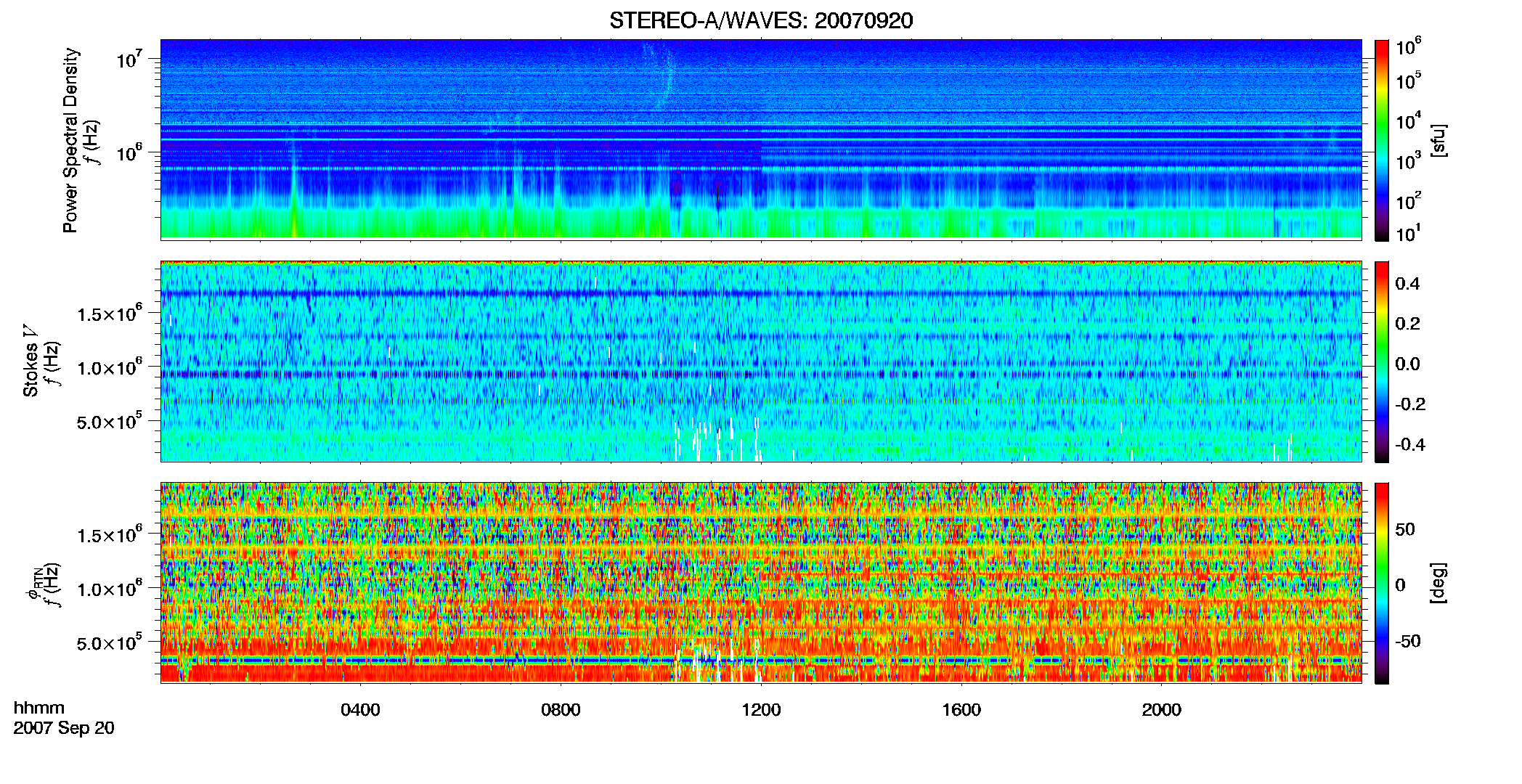Image resolution: width=1522 pixels, height=784 pixels.
Task: Click the Stokes V spectrogram panel
Action: 761,362
